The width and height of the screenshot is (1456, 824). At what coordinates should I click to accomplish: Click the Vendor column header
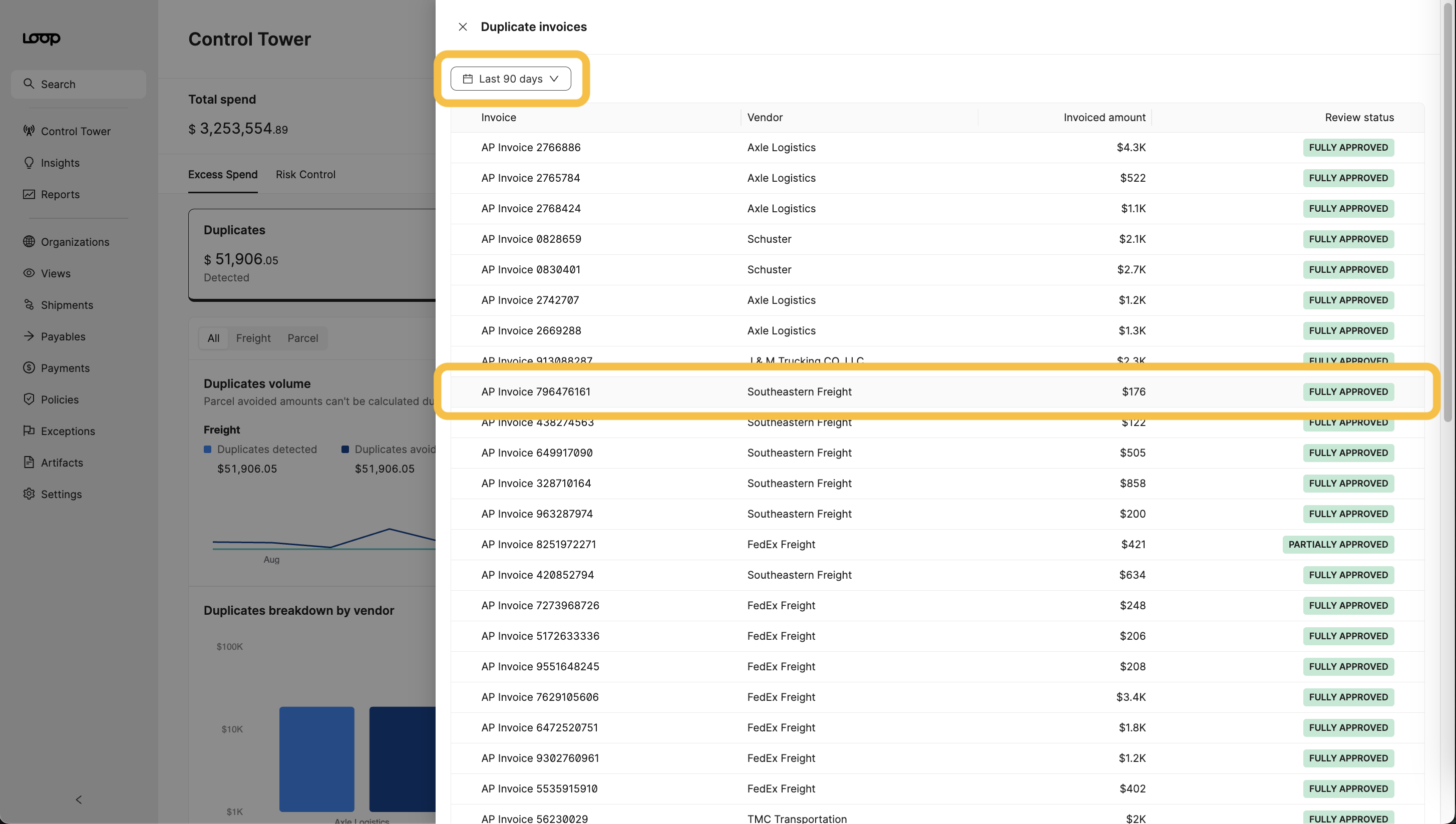click(765, 118)
